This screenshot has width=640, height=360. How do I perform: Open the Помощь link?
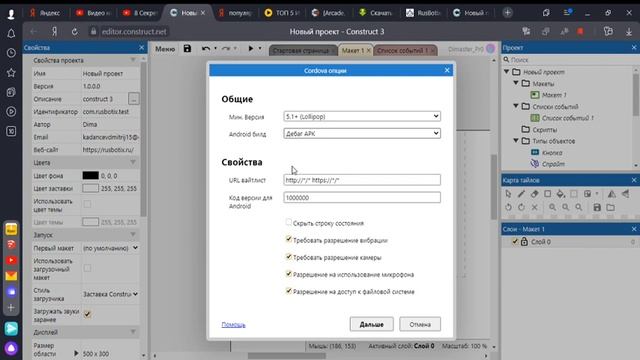pos(233,325)
